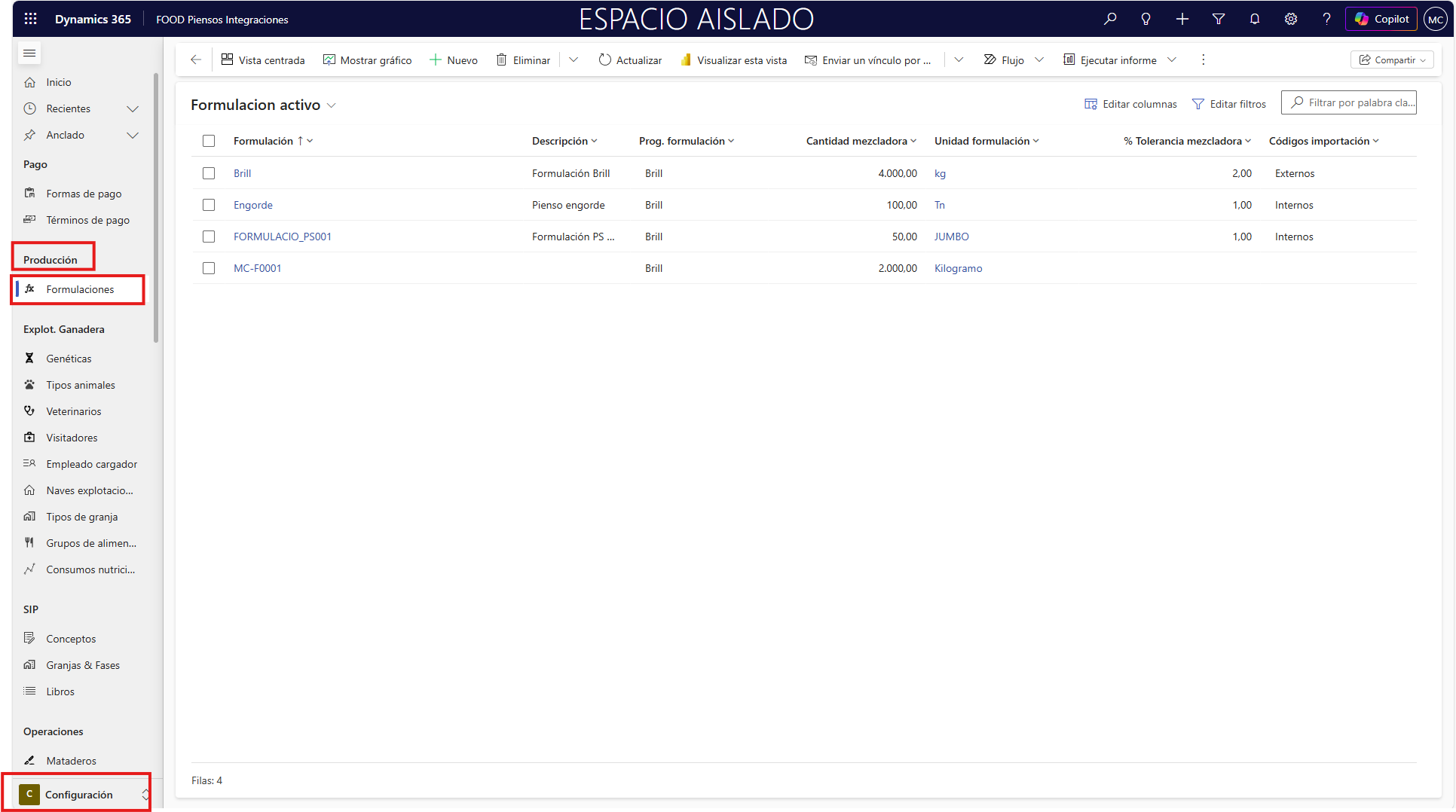Open the Dynamics 365 app launcher grid

pyautogui.click(x=30, y=19)
